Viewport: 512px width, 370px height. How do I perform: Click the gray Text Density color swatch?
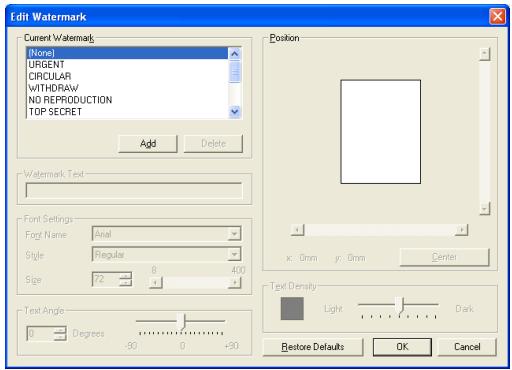pyautogui.click(x=292, y=309)
